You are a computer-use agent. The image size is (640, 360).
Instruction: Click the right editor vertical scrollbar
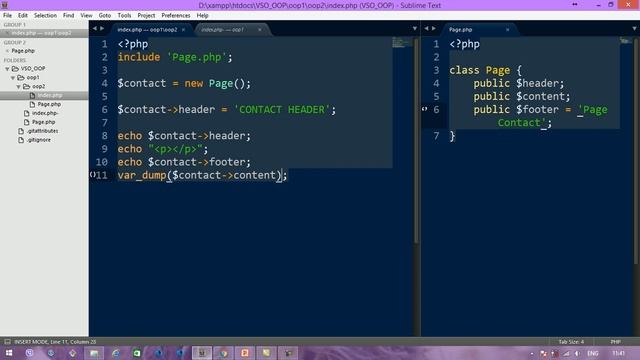[637, 151]
